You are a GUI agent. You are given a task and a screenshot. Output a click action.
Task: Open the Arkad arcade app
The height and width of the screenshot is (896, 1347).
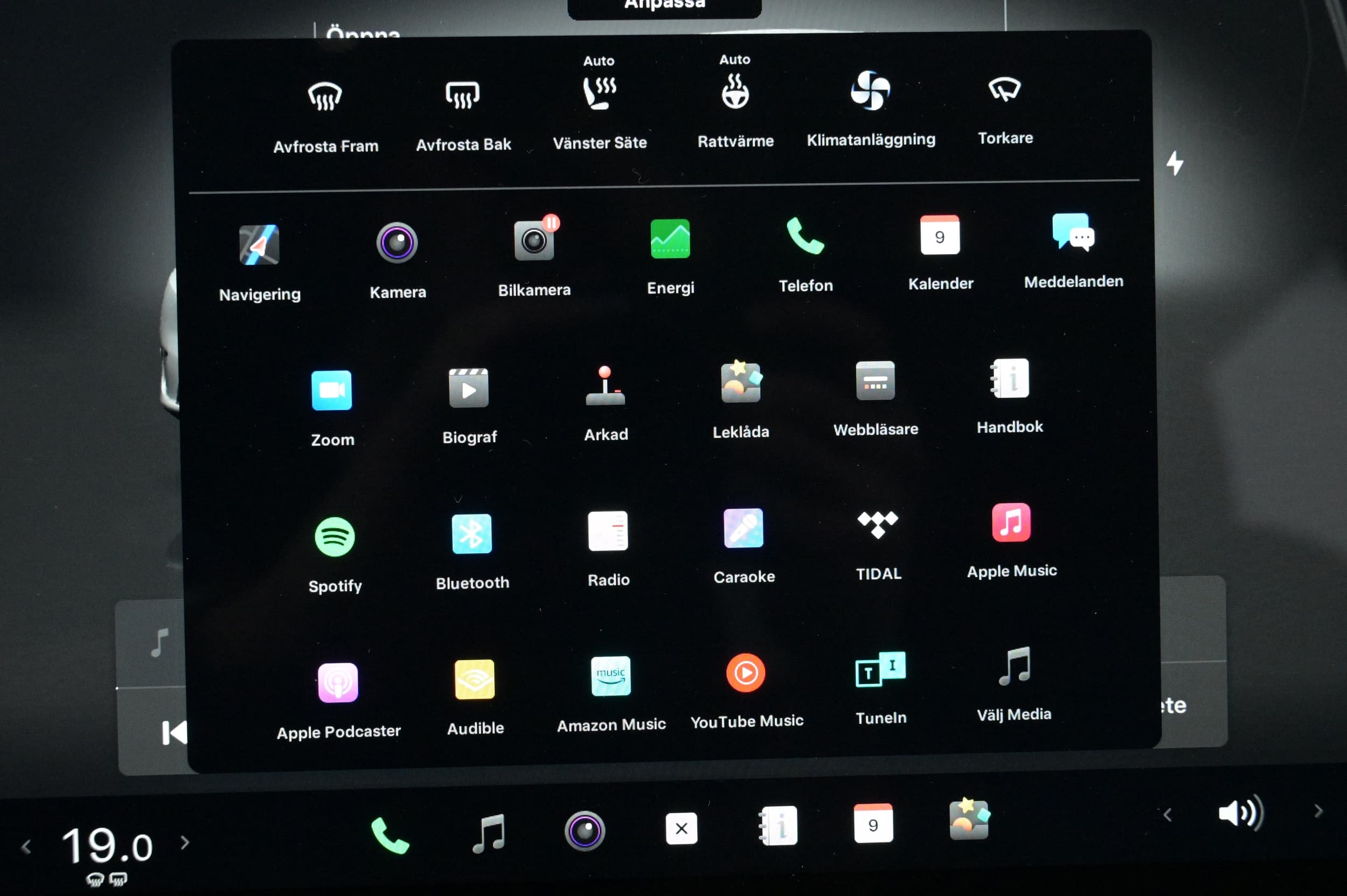[605, 386]
